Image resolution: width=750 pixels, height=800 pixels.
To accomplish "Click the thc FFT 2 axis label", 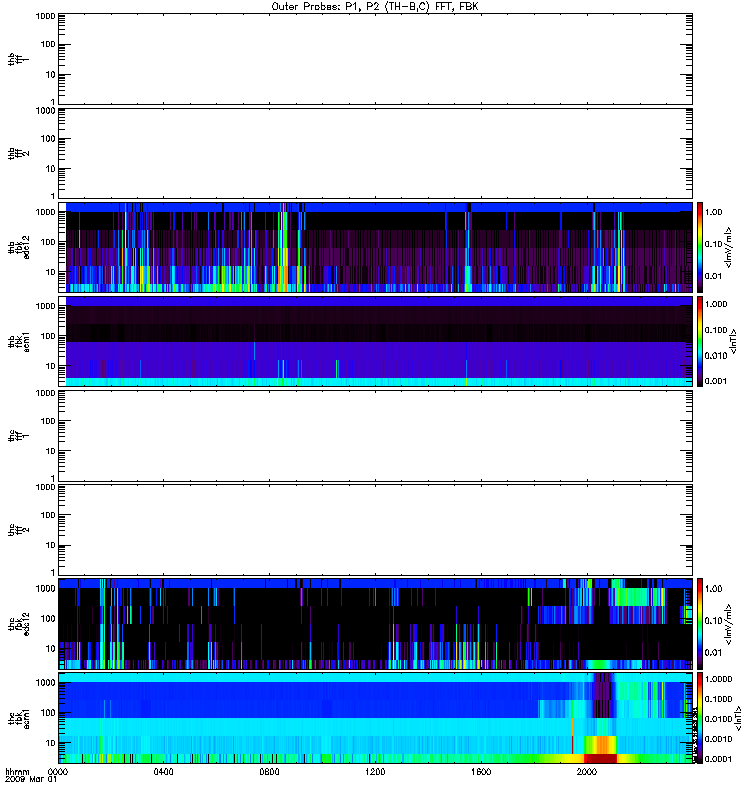I will pyautogui.click(x=19, y=530).
